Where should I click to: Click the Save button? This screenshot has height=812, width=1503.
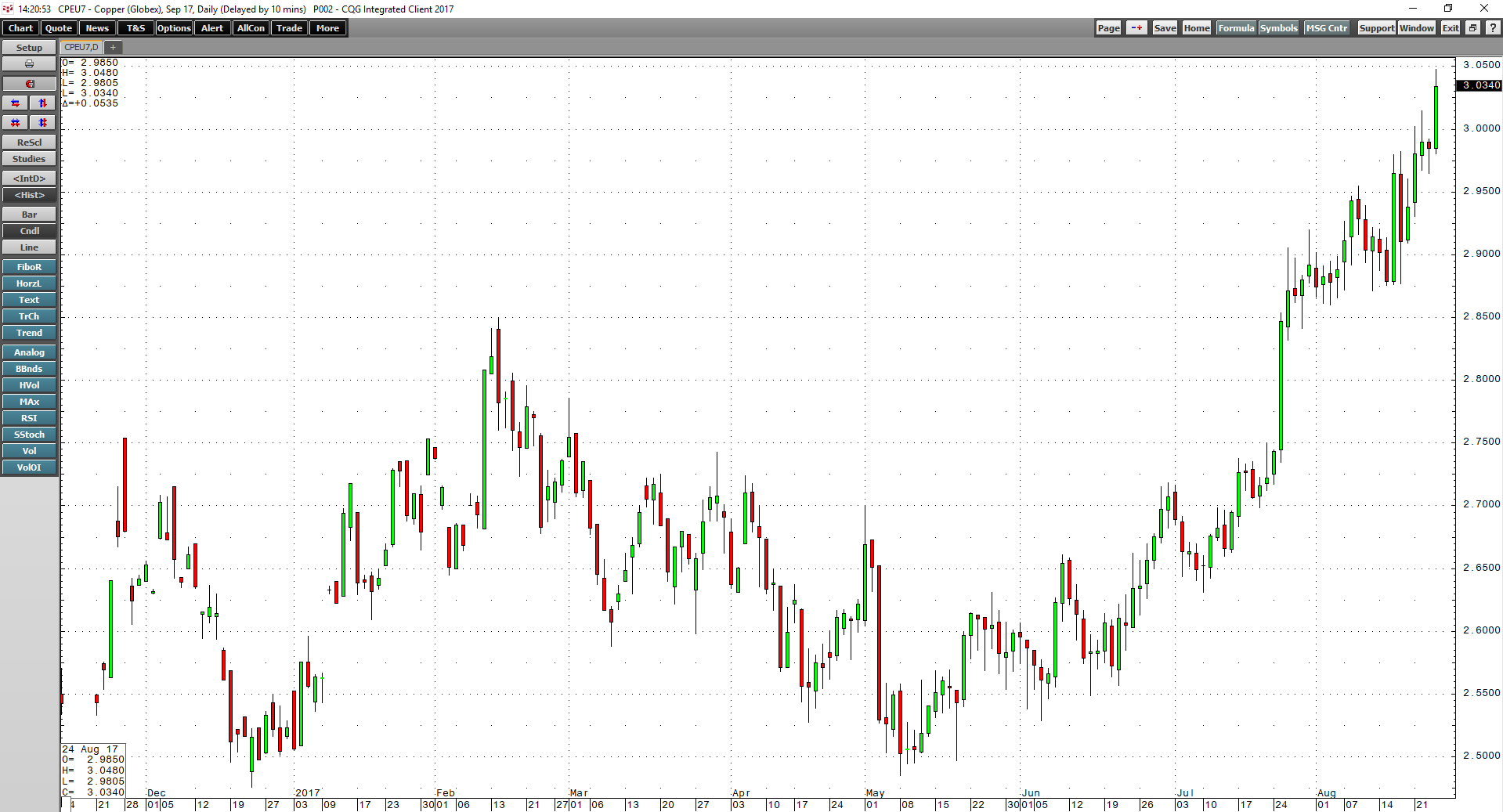tap(1165, 28)
